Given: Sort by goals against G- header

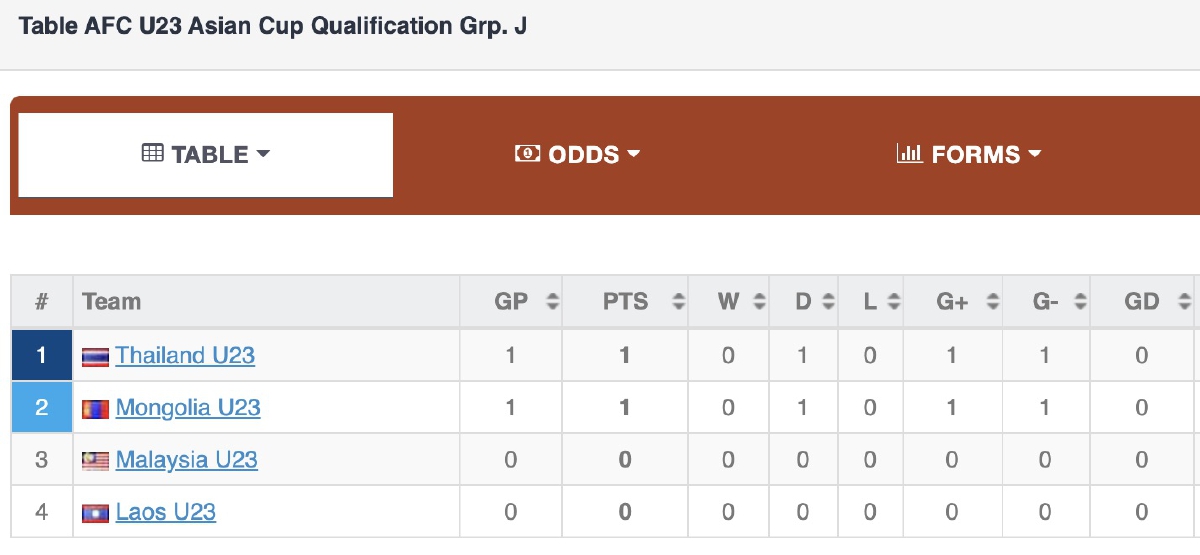Looking at the screenshot, I should [1045, 302].
